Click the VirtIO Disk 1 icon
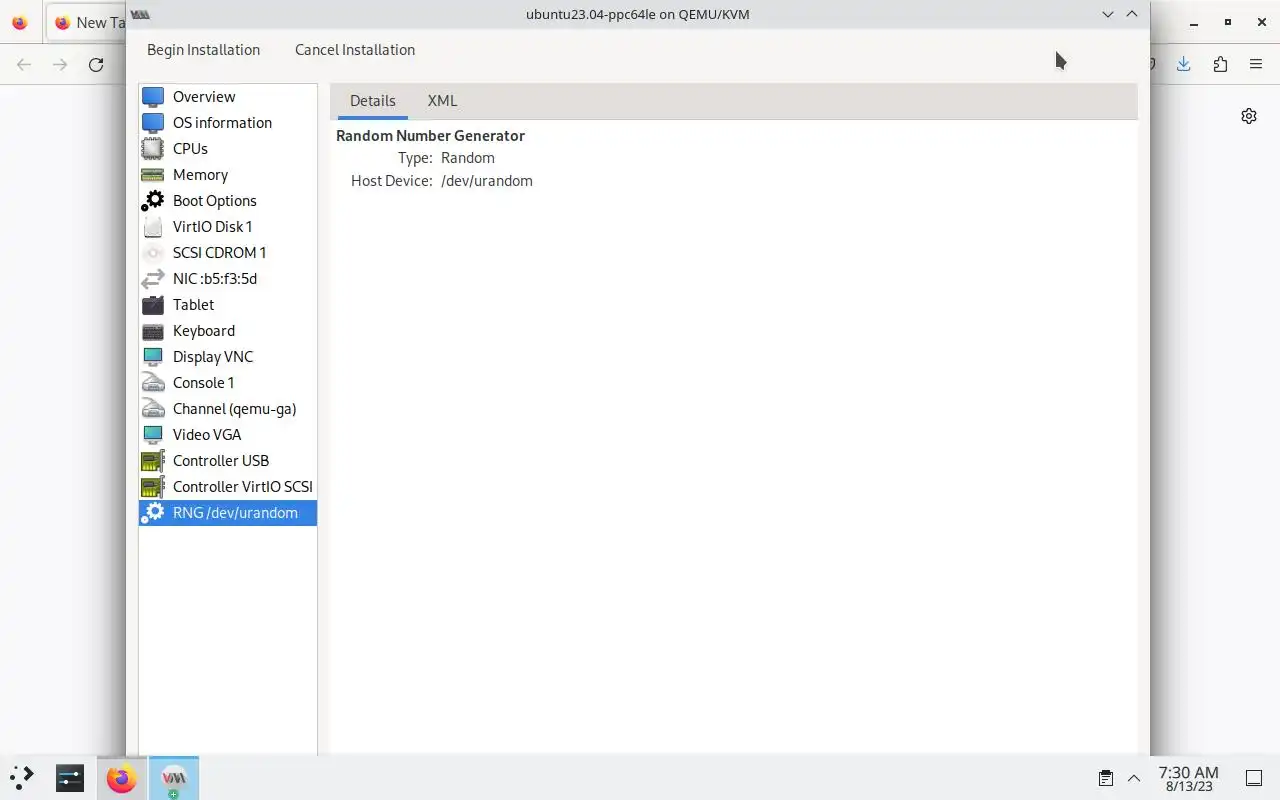The height and width of the screenshot is (800, 1280). coord(152,227)
